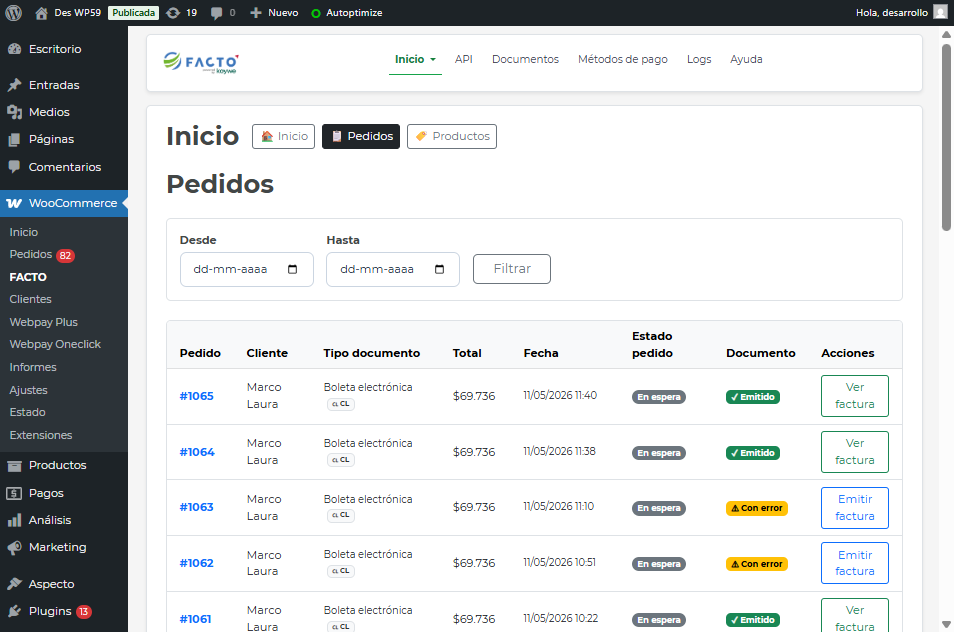Open the Ayuda tab
The height and width of the screenshot is (632, 954).
(x=746, y=59)
